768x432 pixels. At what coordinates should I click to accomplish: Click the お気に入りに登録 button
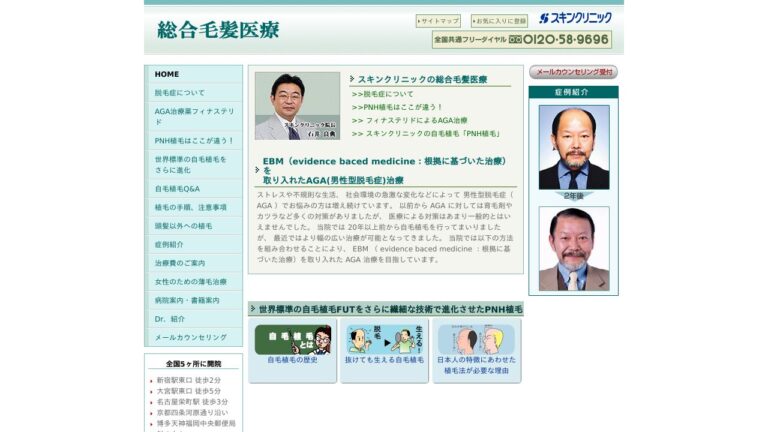point(499,20)
